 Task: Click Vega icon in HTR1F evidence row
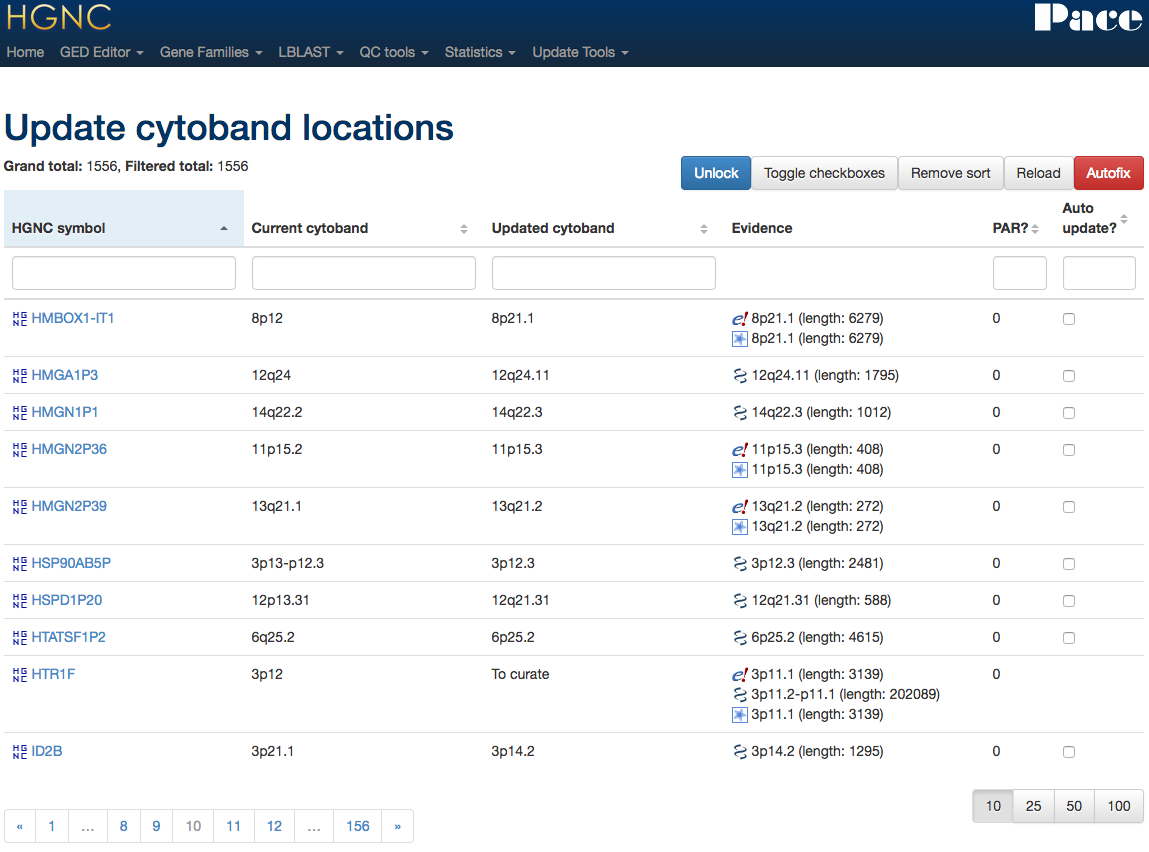740,715
